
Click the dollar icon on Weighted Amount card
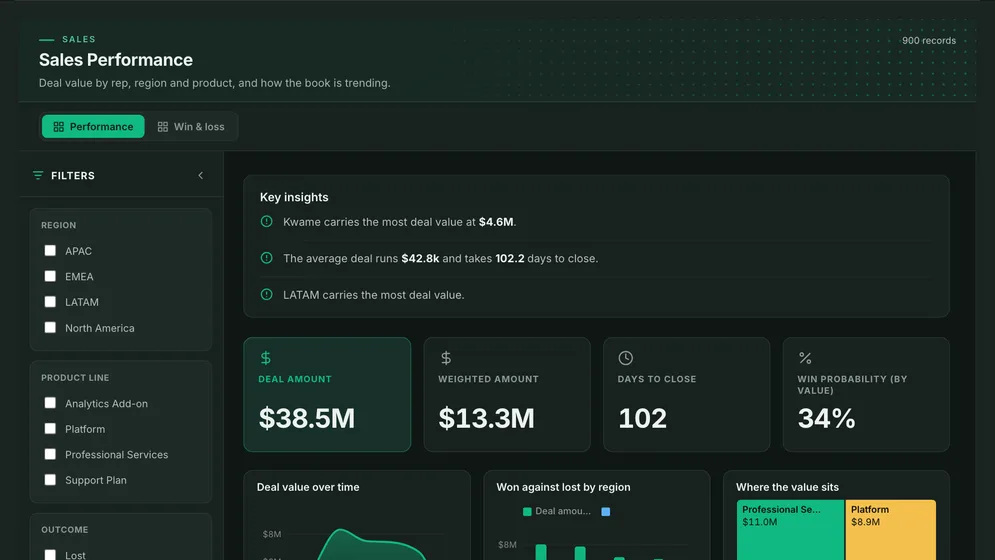point(446,357)
